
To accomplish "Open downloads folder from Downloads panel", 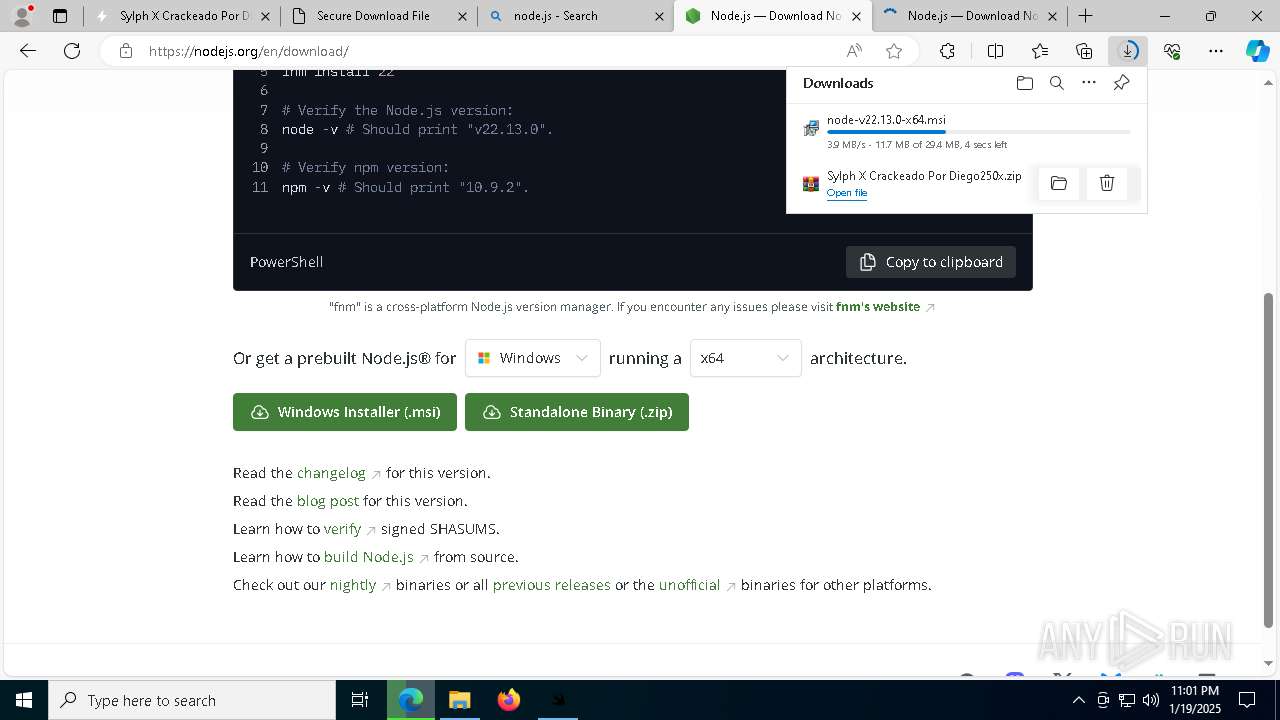I will [1024, 83].
